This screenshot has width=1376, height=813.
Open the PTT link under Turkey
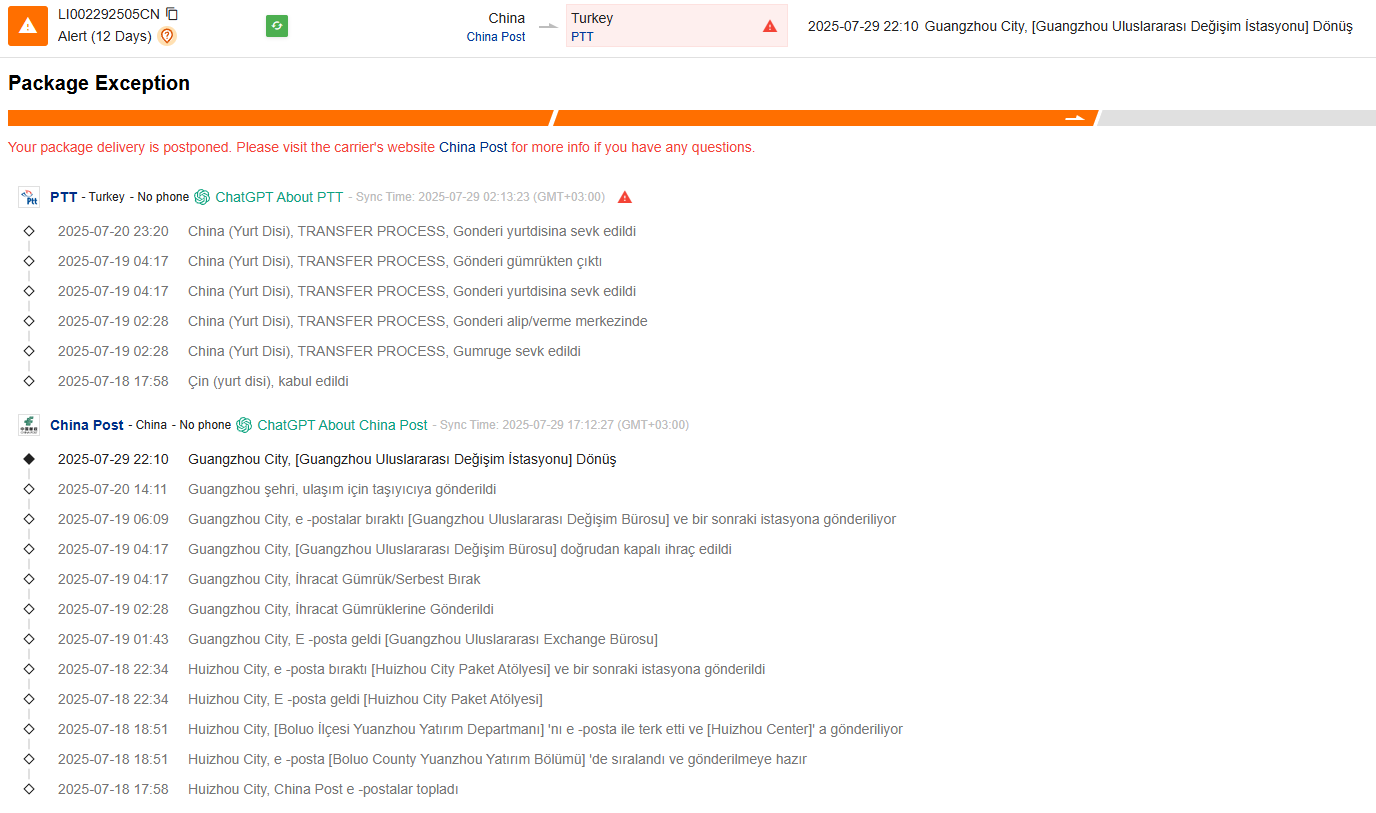coord(582,36)
